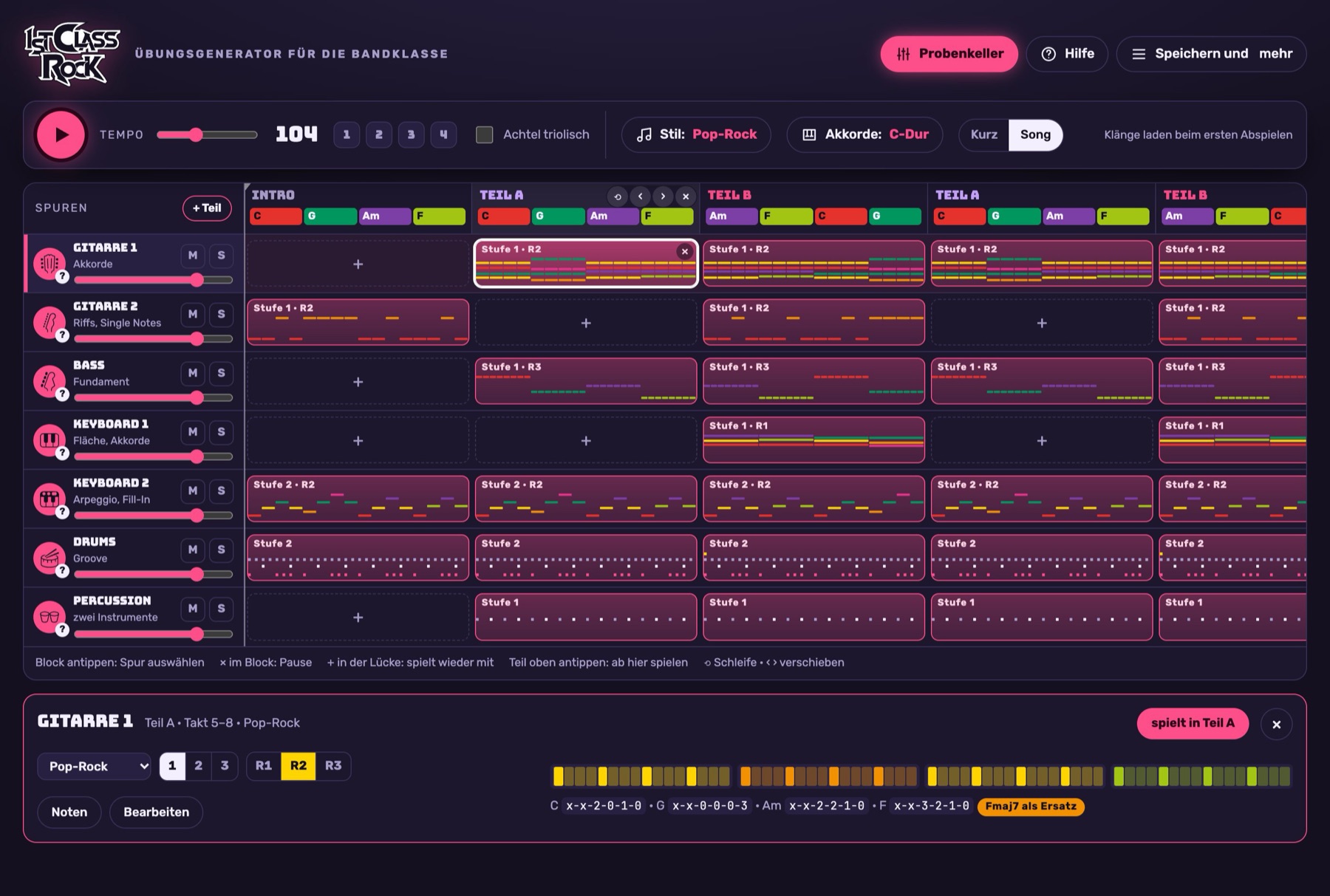Click the Gitarre 2 instrument icon
Screen dimensions: 1330x896
pos(50,322)
